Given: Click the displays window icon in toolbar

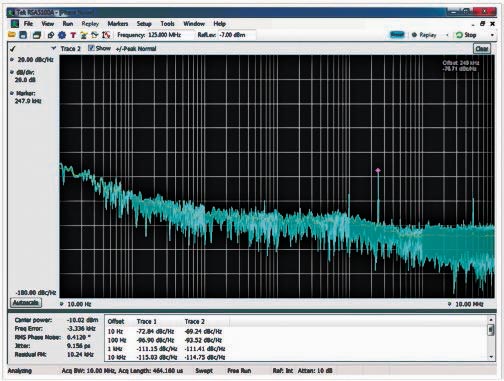Looking at the screenshot, I should coord(37,35).
